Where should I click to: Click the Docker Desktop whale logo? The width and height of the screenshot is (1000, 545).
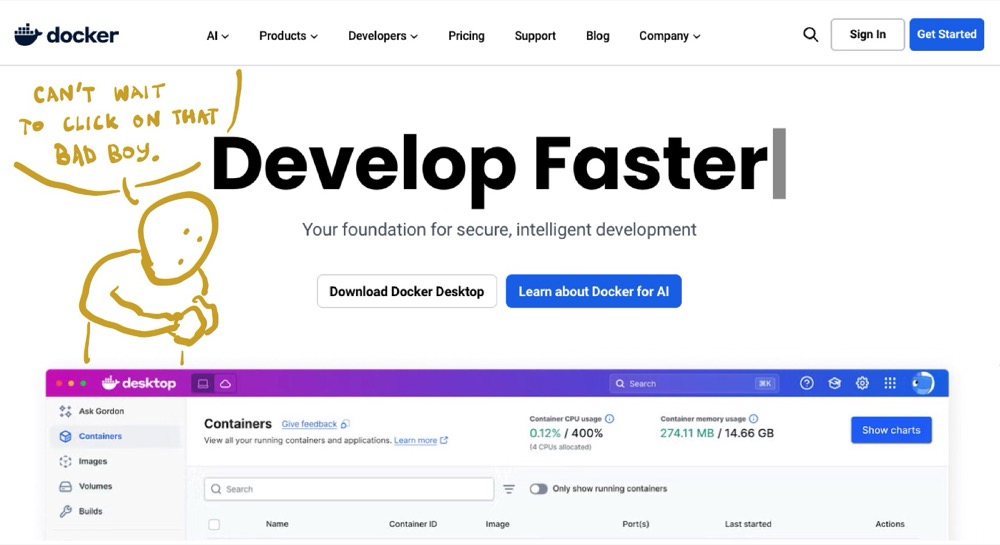[x=138, y=382]
